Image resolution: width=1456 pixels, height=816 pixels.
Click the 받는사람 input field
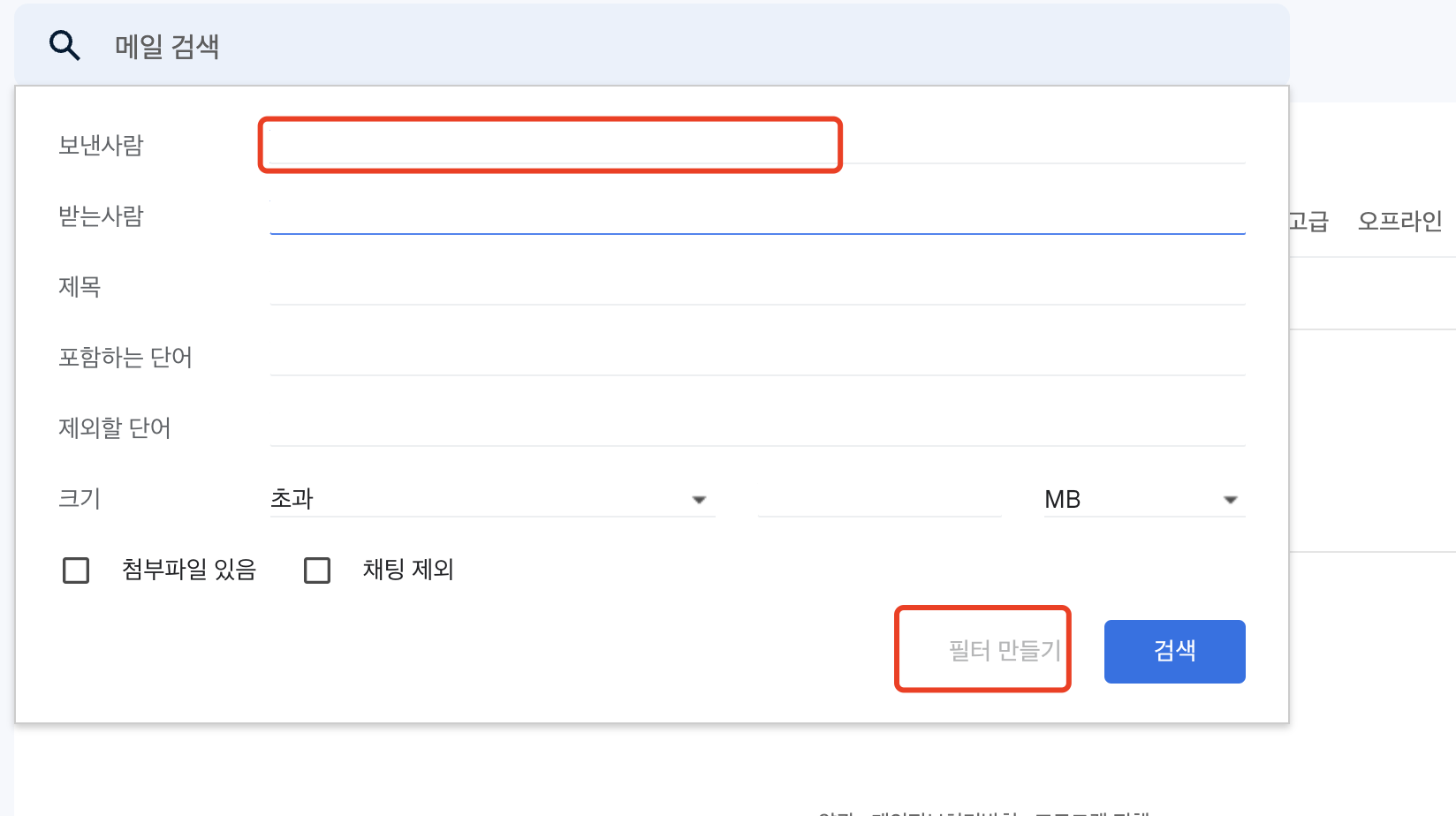pyautogui.click(x=757, y=217)
